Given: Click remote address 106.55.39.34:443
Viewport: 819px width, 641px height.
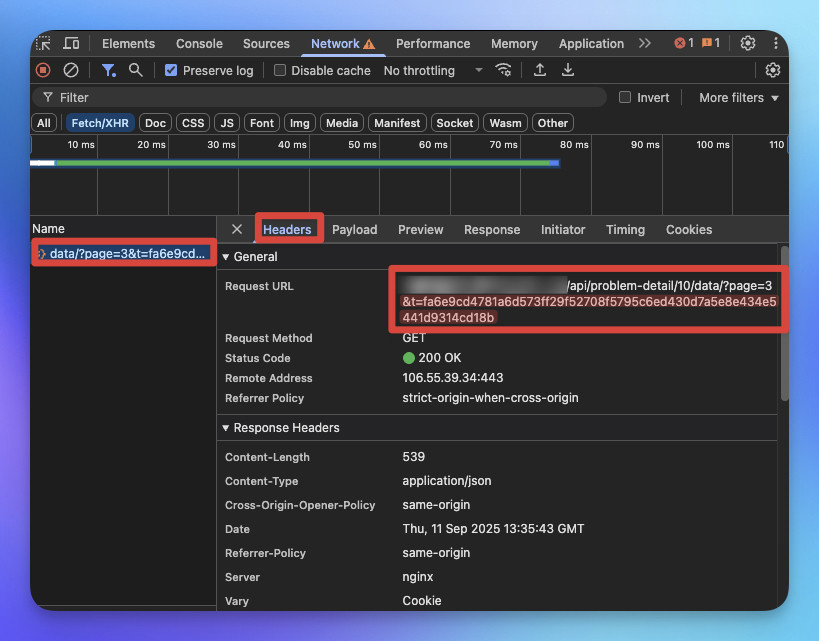Looking at the screenshot, I should (x=452, y=378).
